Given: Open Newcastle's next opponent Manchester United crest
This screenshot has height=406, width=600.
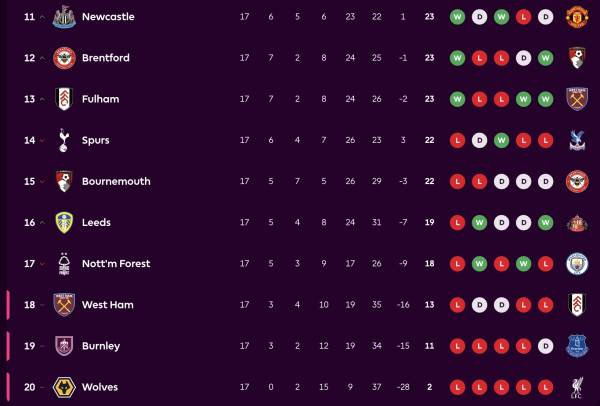Looking at the screenshot, I should tap(577, 17).
